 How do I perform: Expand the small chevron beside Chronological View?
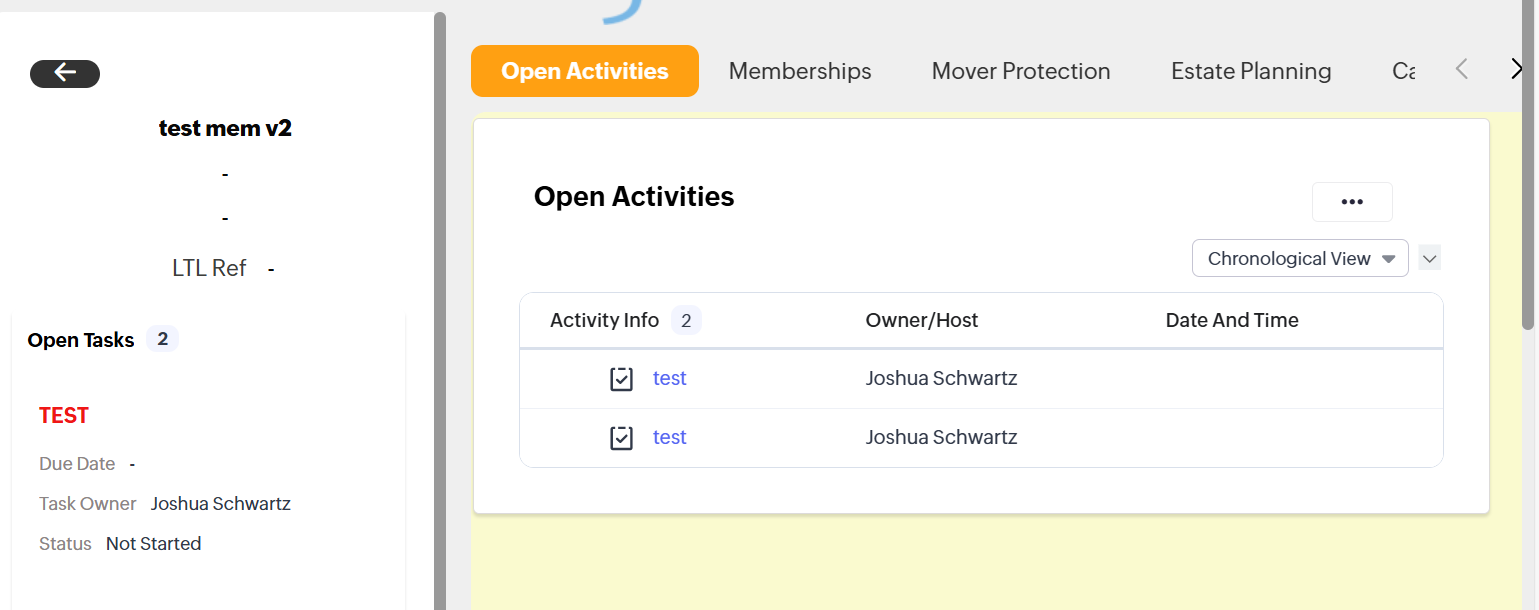[1430, 258]
